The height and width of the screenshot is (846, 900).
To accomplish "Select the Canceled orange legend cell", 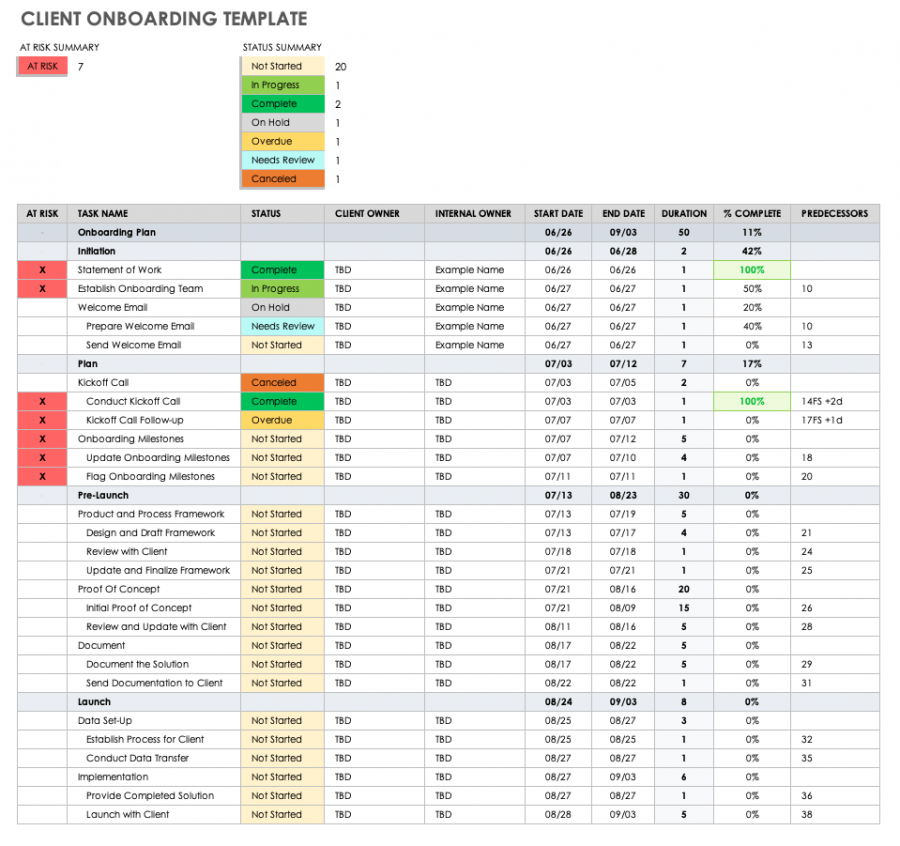I will tap(281, 178).
